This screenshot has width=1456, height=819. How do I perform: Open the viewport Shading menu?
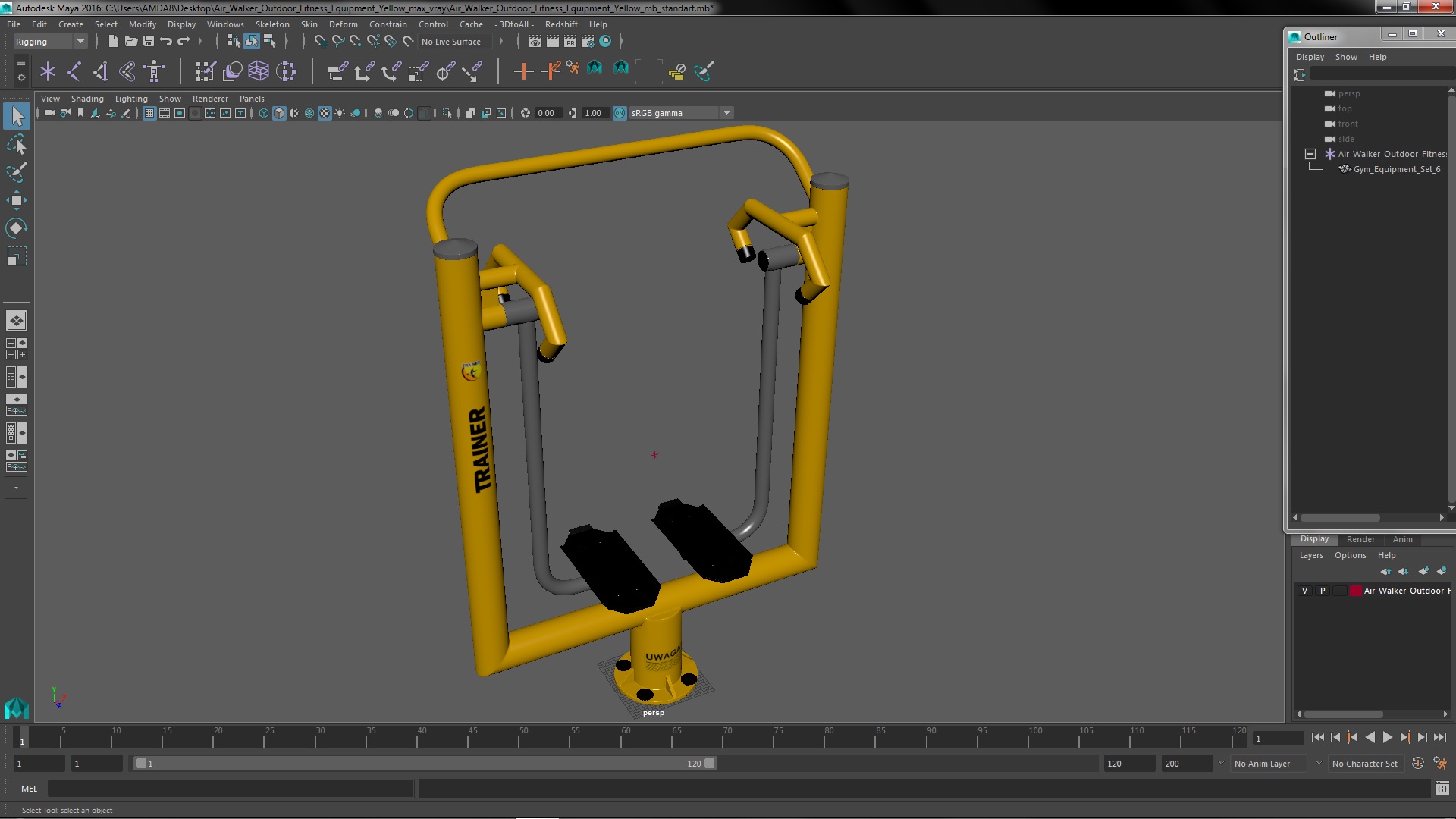click(87, 99)
